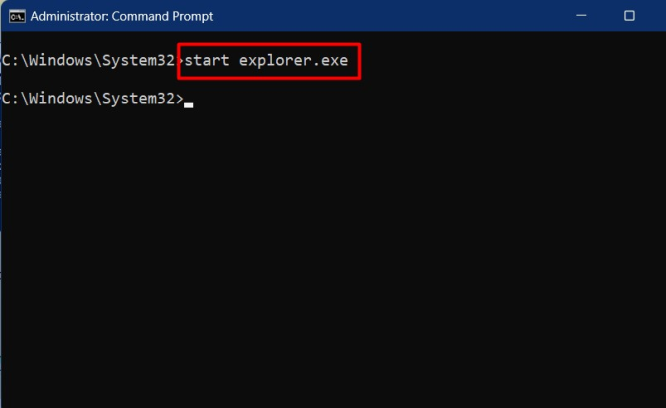Click the Command Prompt icon in title bar

click(x=17, y=16)
